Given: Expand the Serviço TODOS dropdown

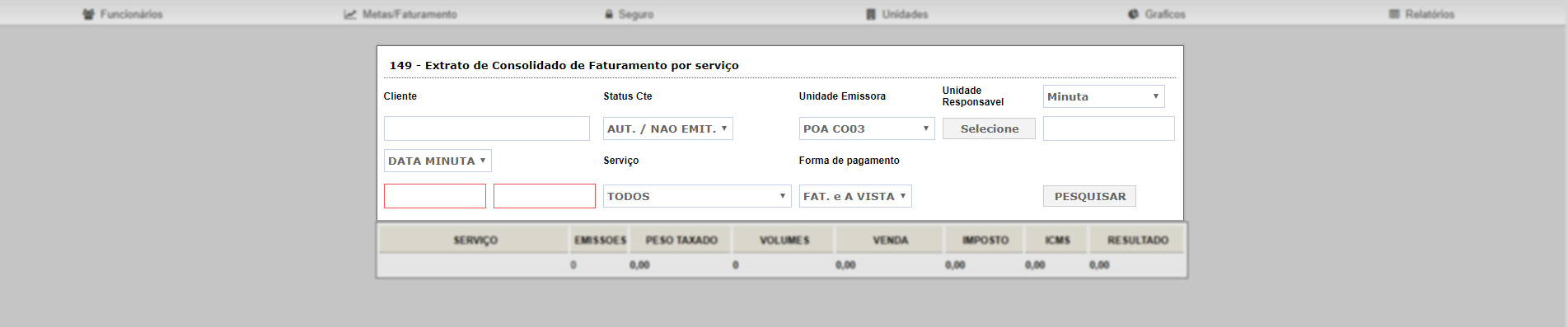Looking at the screenshot, I should coord(697,196).
